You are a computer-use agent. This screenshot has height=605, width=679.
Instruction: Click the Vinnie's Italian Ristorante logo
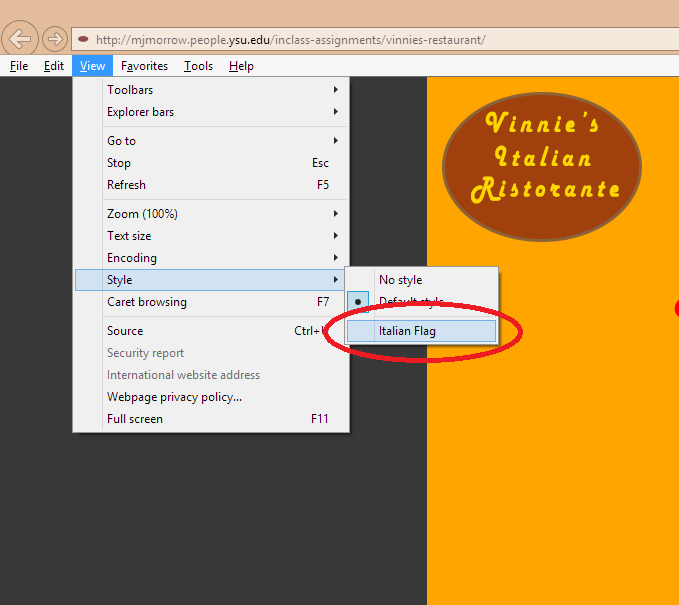pyautogui.click(x=541, y=157)
